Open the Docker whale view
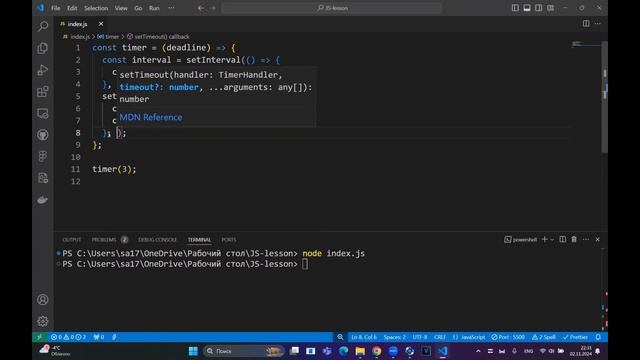 pos(43,200)
